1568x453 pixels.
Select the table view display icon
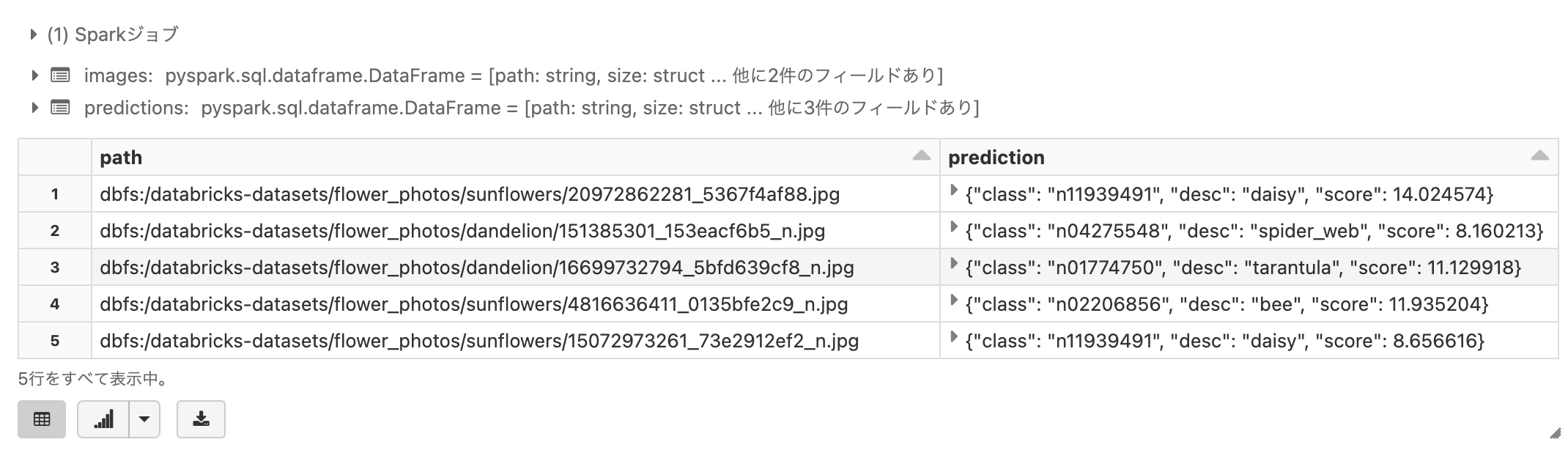point(41,419)
